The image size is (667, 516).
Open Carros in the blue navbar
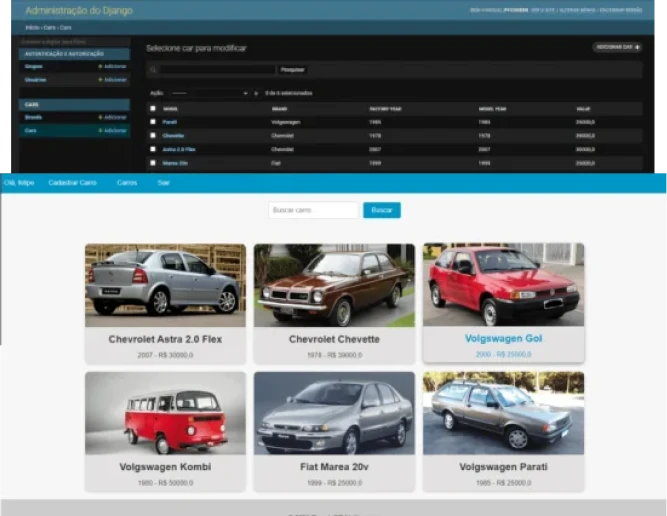(127, 182)
